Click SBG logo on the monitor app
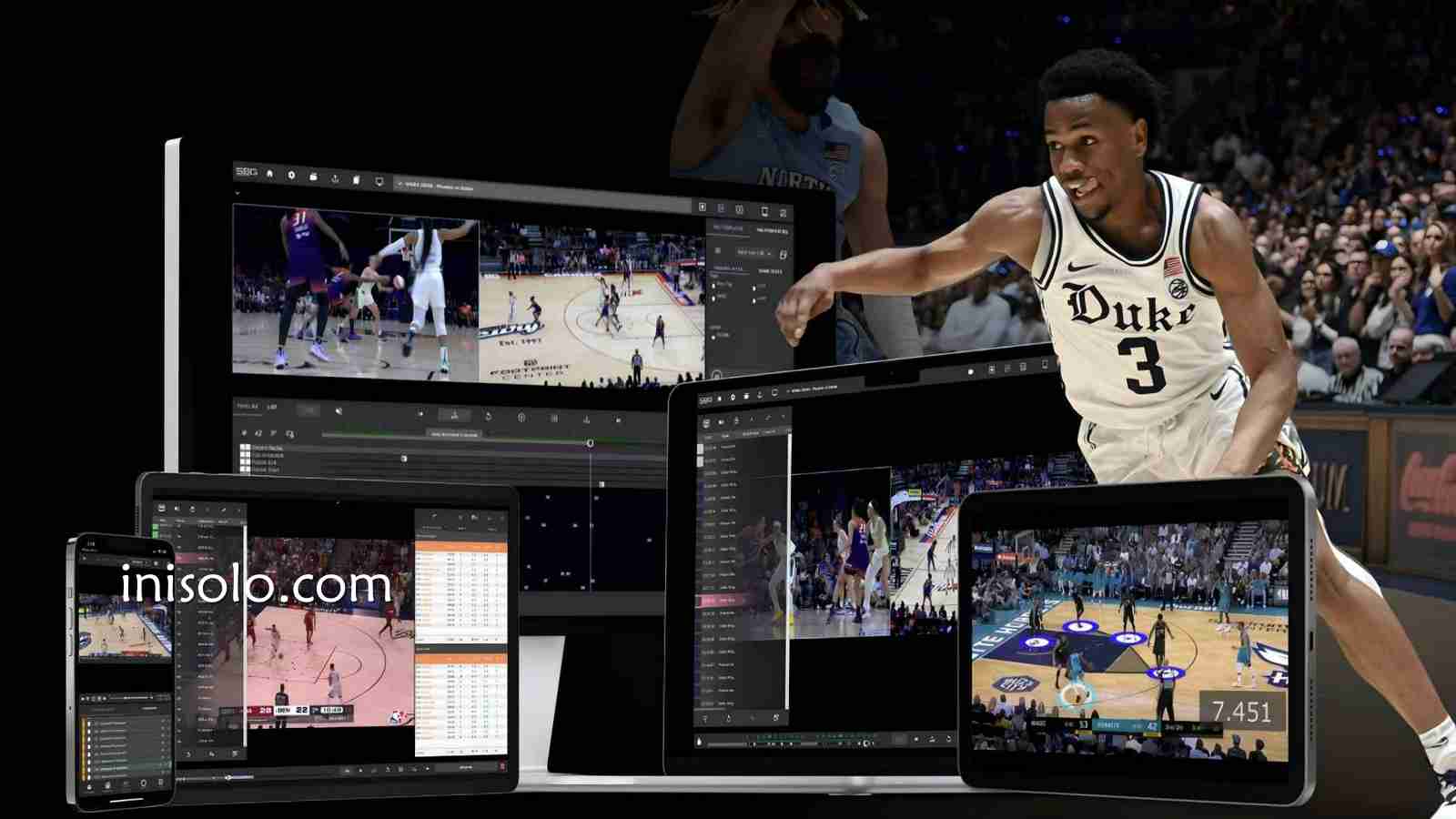 247,171
